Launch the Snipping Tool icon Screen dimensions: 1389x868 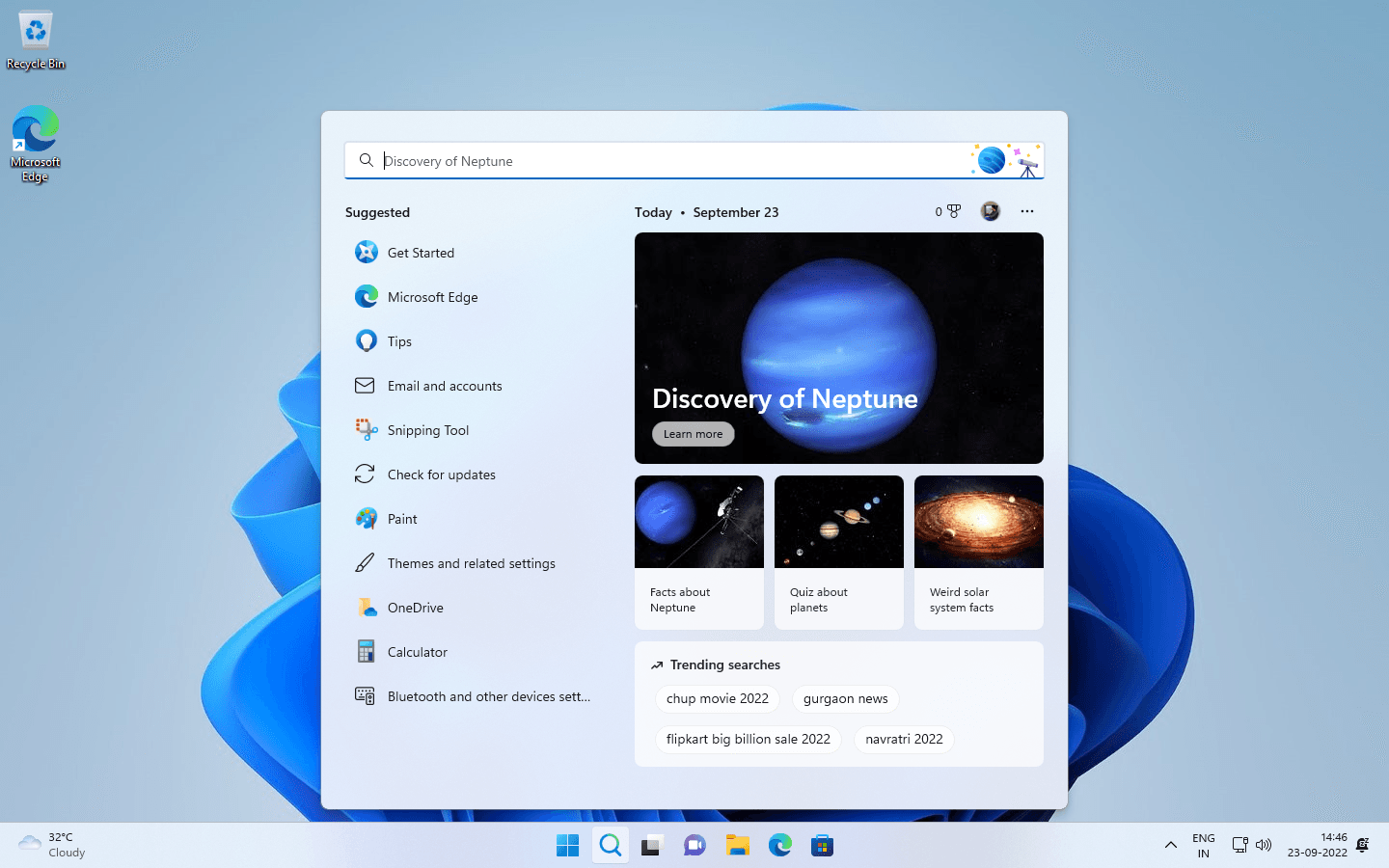(x=366, y=430)
